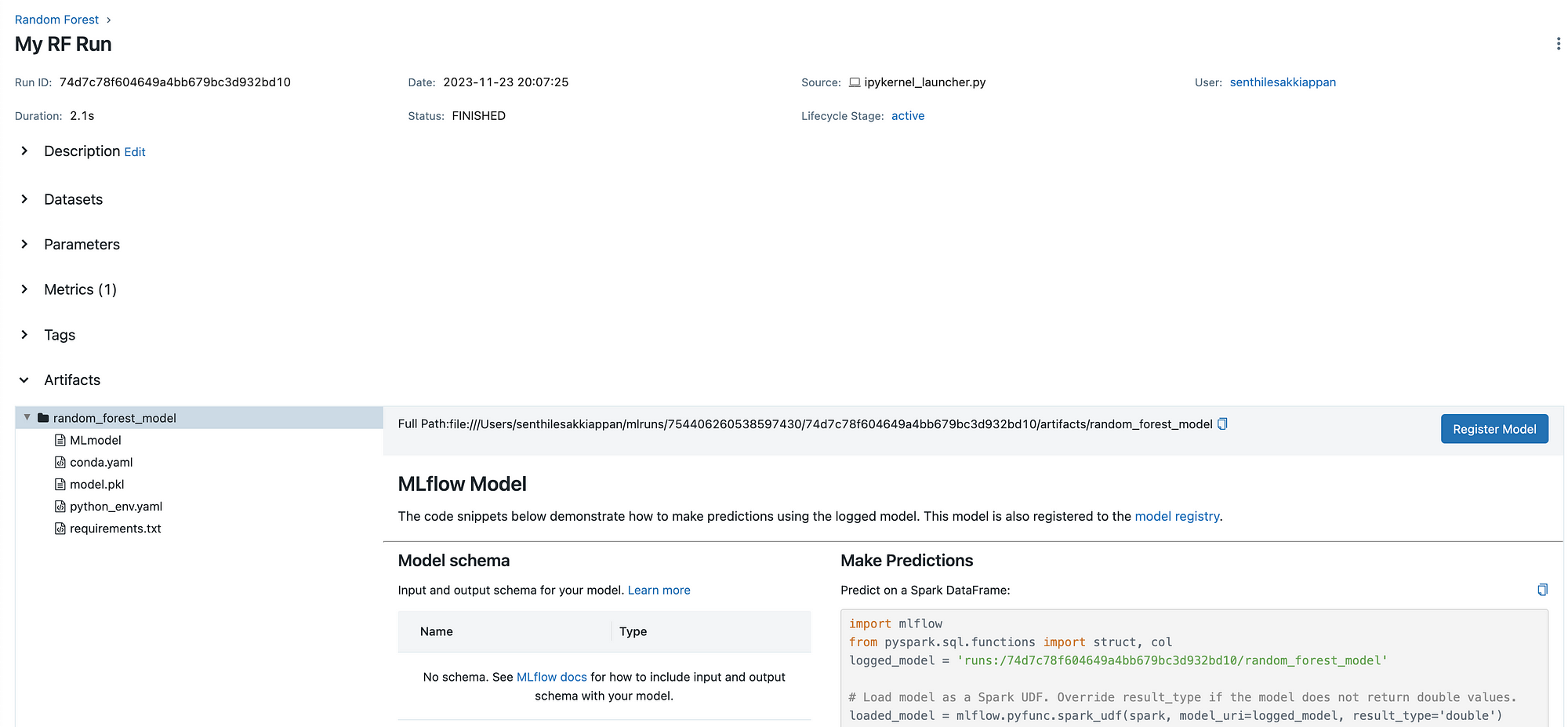Open the model registry link
1568x727 pixels.
[1177, 516]
